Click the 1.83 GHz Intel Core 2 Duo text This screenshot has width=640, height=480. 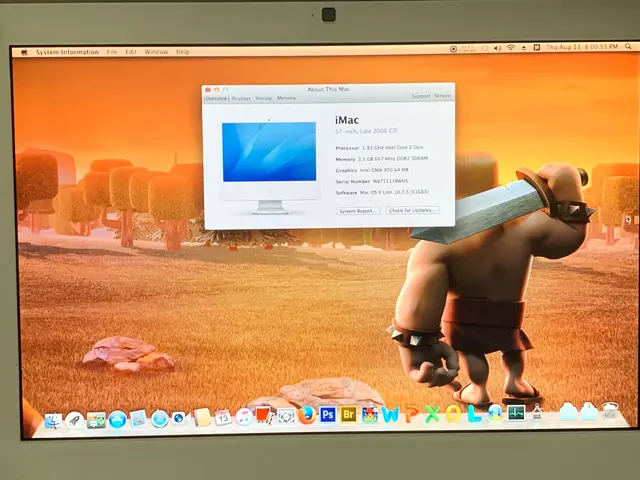pos(393,147)
